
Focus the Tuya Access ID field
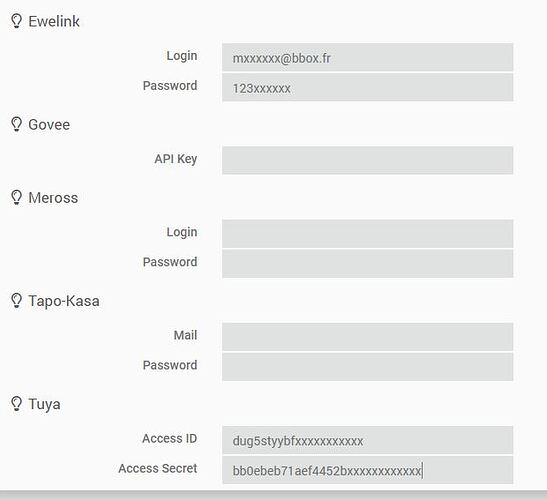pyautogui.click(x=367, y=440)
